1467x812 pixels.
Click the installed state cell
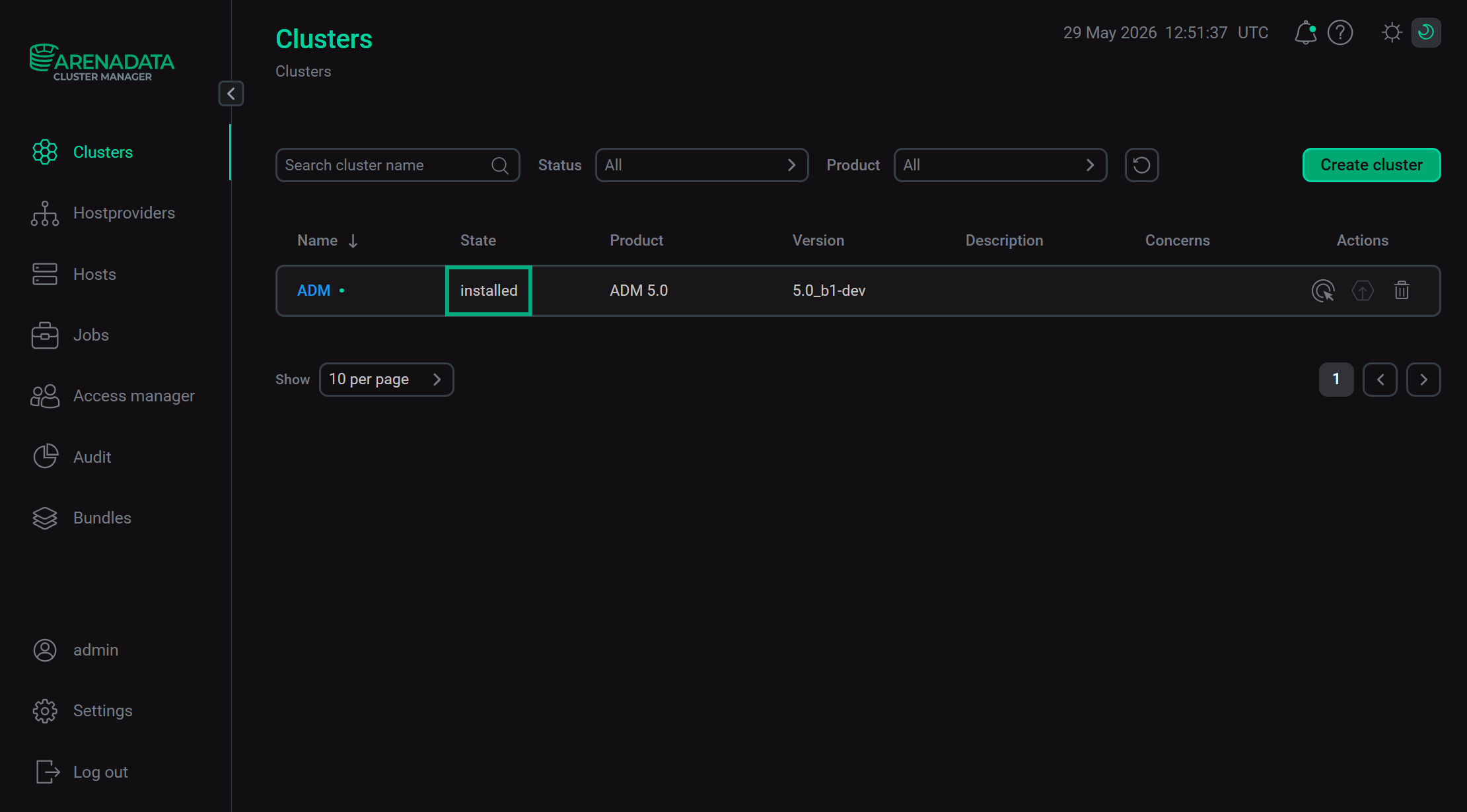489,290
